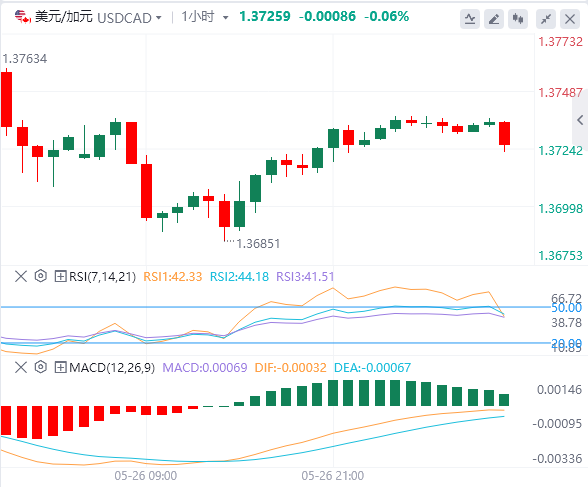Screen dimensions: 588x487
Task: Click the 05-26 21:00 time axis label
Action: tap(333, 476)
